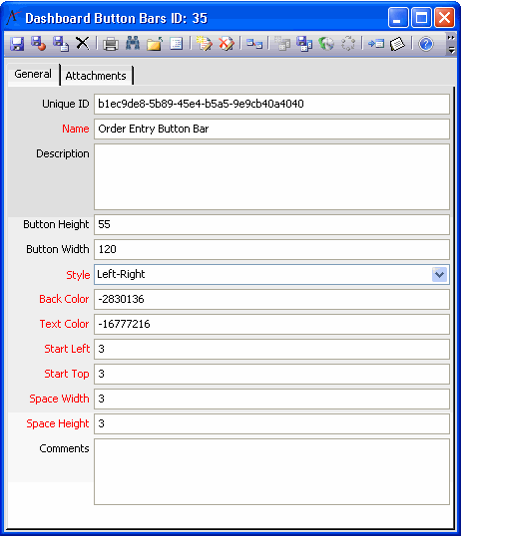The image size is (525, 543).
Task: Click the save with windows icon
Action: [x=304, y=44]
